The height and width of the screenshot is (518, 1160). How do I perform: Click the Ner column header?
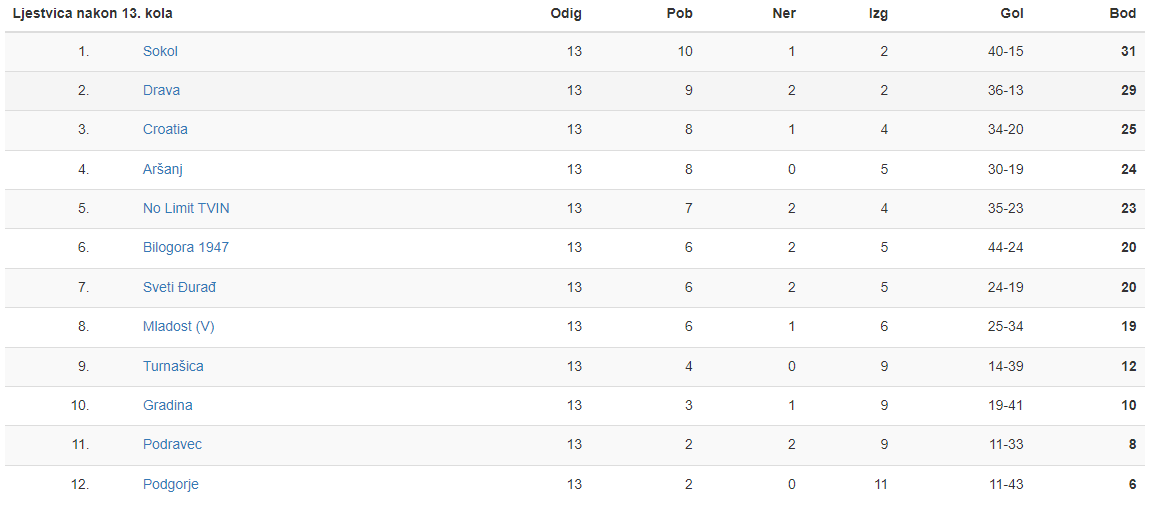[784, 14]
